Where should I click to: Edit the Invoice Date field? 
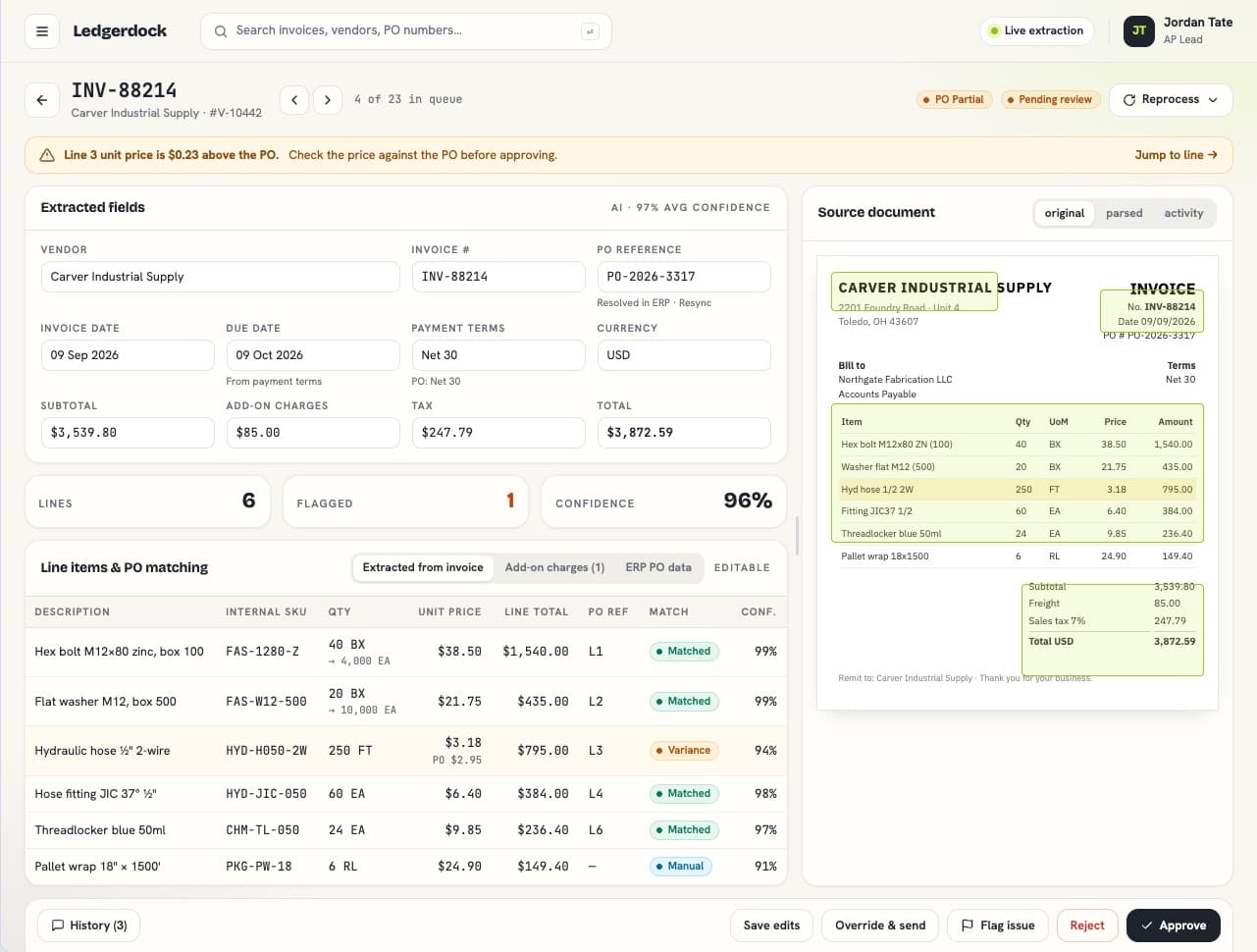pos(128,355)
